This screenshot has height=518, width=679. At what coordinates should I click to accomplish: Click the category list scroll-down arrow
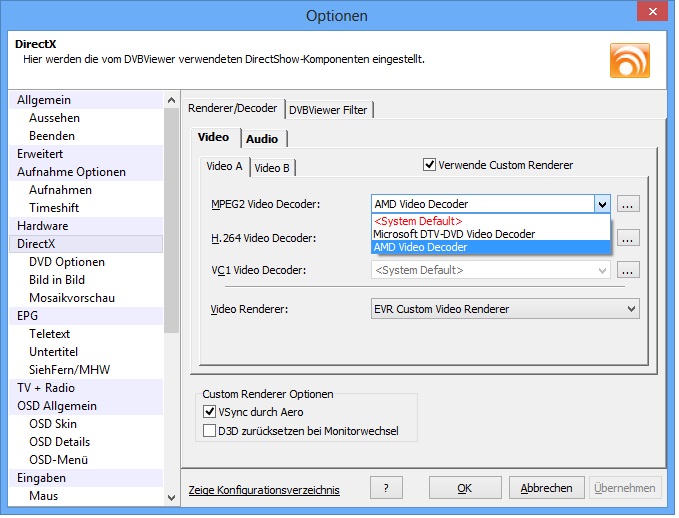point(172,499)
